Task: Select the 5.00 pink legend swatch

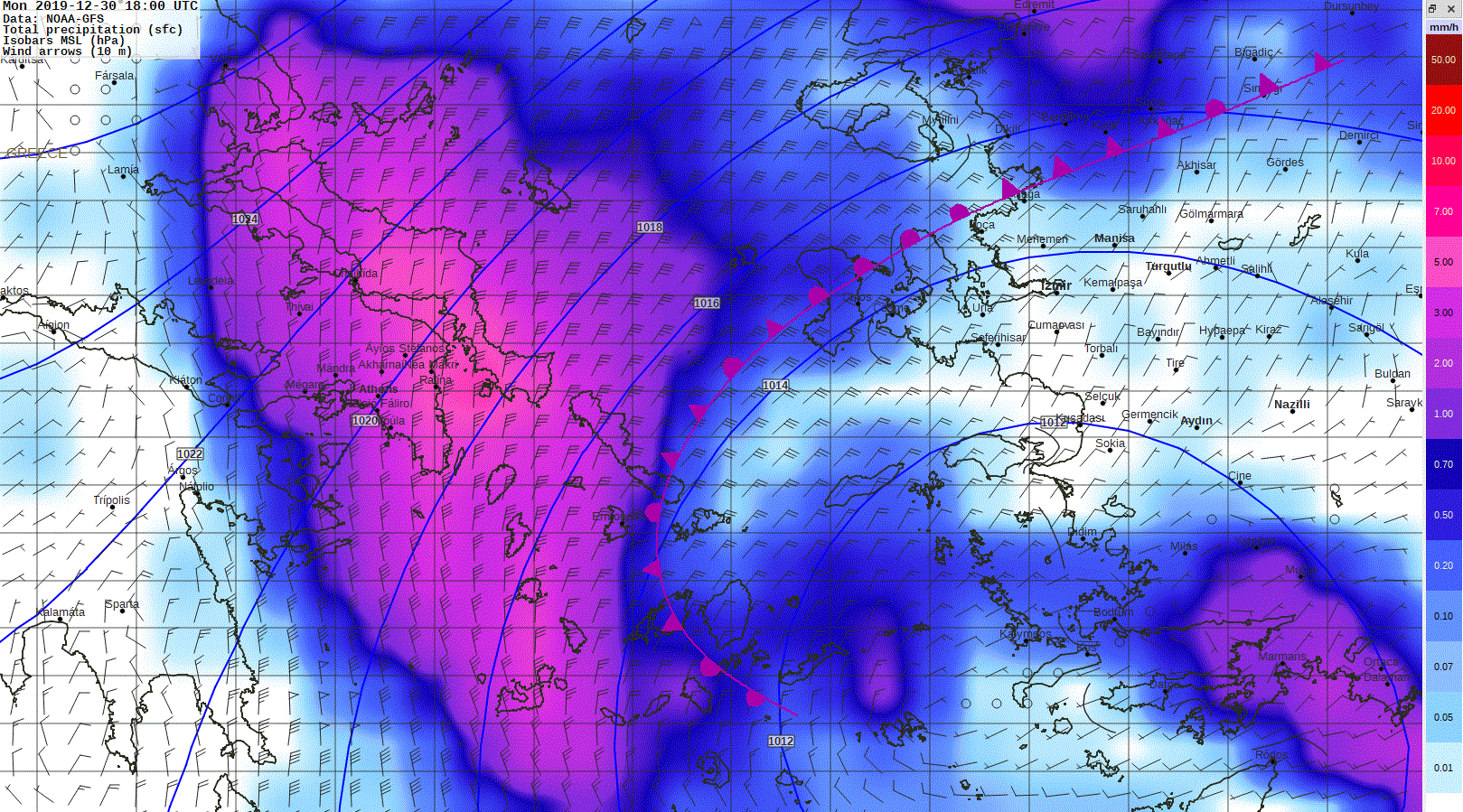Action: point(1443,262)
